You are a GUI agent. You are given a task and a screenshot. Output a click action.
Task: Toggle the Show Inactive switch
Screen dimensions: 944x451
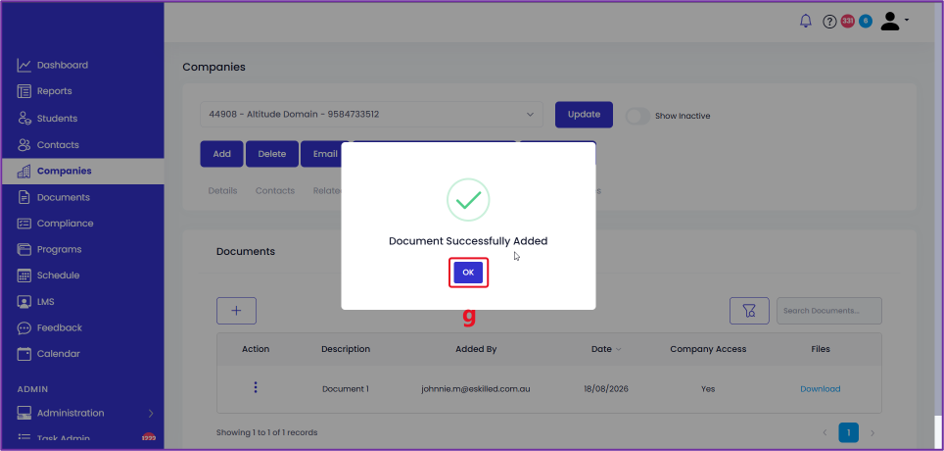[638, 116]
